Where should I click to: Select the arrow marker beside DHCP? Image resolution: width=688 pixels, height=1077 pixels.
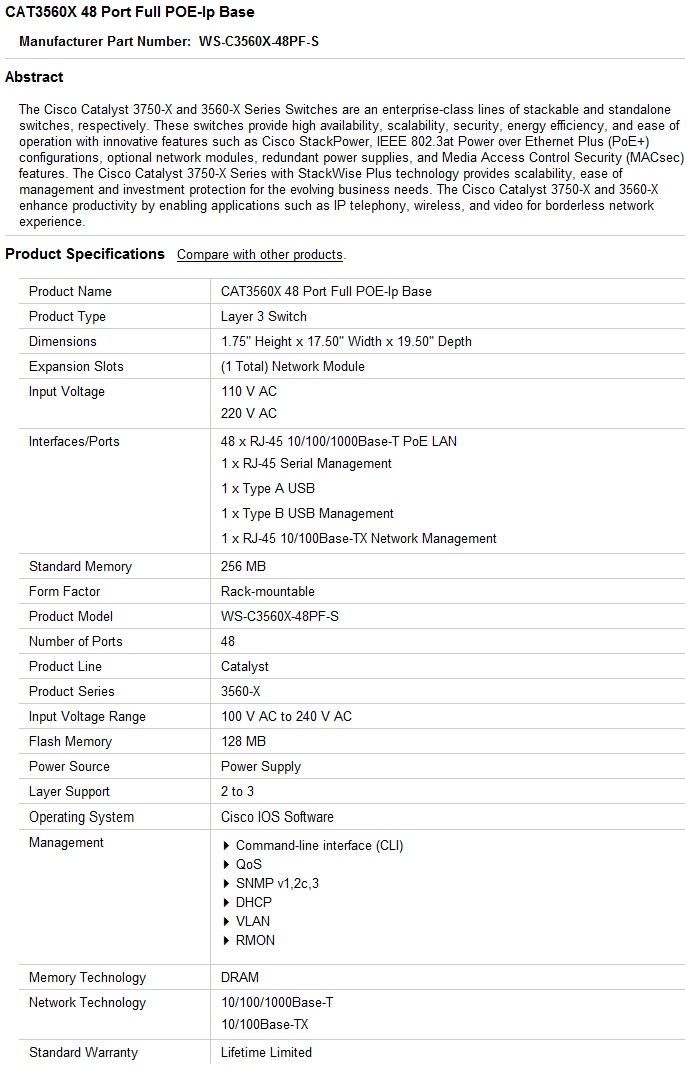coord(227,903)
